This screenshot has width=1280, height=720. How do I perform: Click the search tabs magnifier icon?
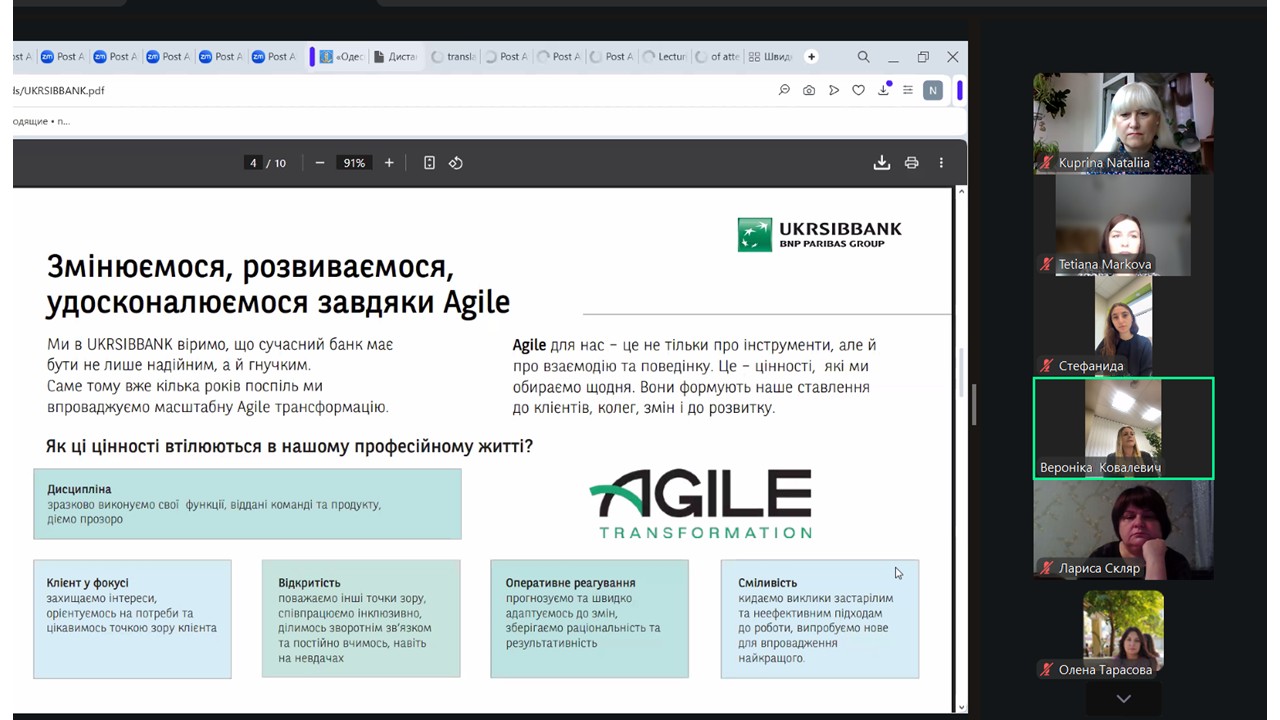(863, 57)
